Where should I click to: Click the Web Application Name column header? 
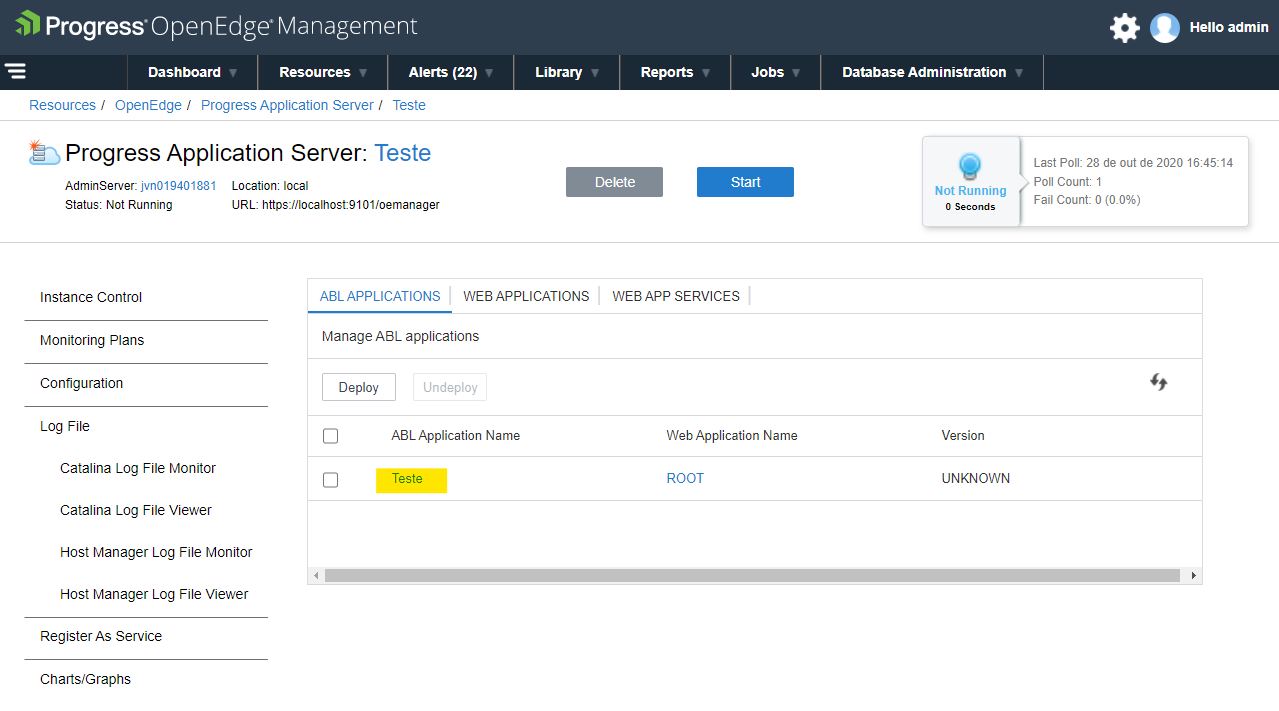tap(732, 436)
